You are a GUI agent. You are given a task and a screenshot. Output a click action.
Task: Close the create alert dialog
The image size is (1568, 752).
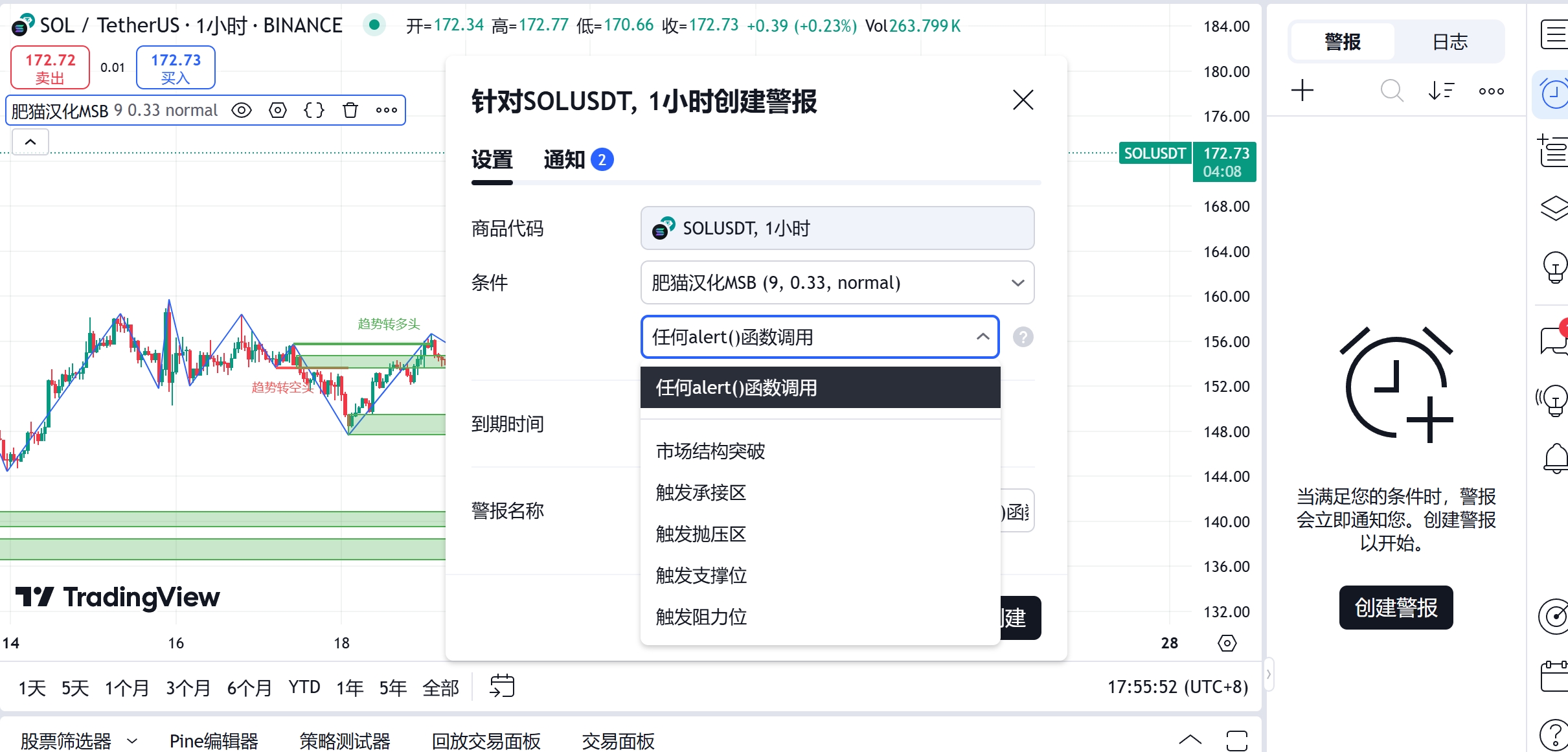pyautogui.click(x=1023, y=100)
